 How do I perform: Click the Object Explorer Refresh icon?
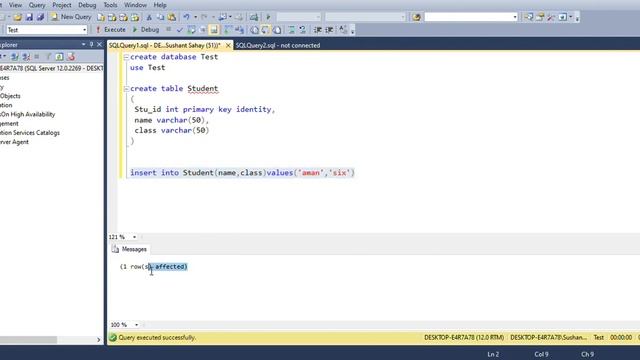tap(60, 56)
